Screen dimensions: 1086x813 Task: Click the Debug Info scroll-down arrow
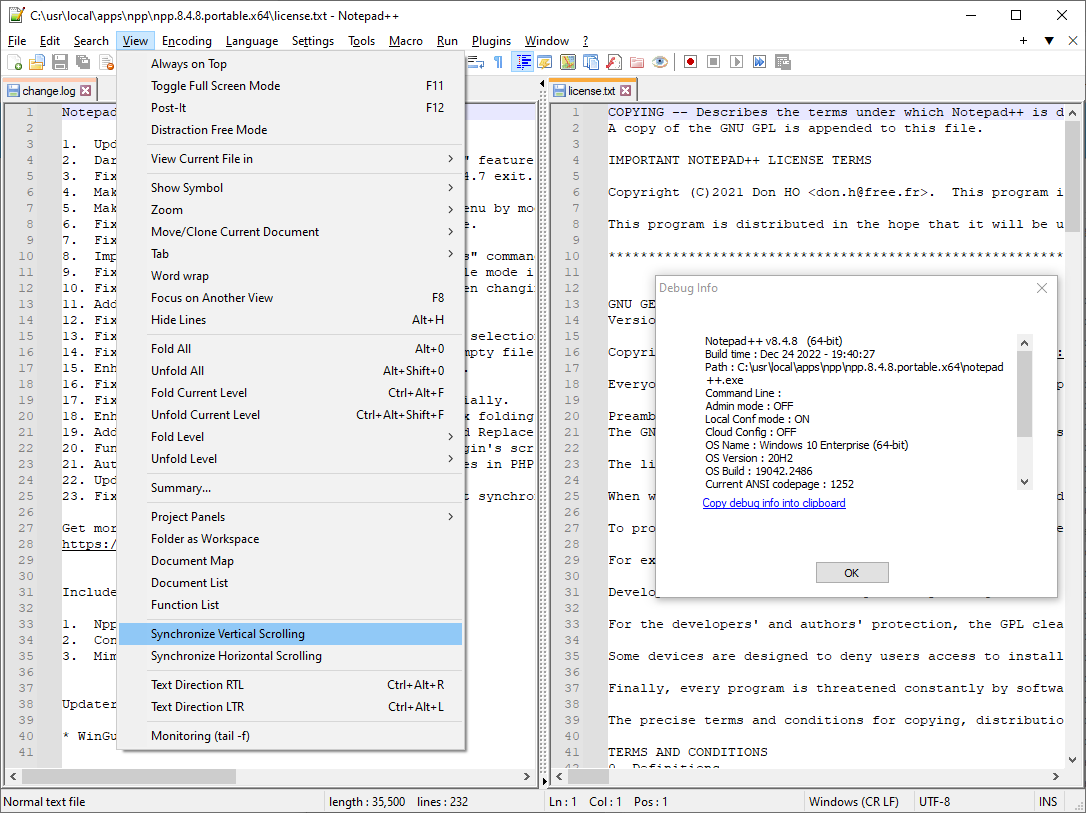1024,482
